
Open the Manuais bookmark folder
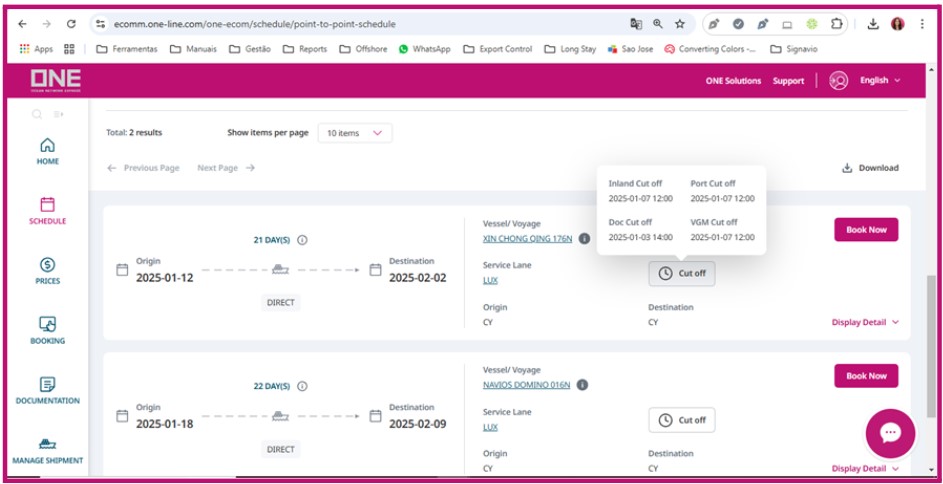[193, 49]
